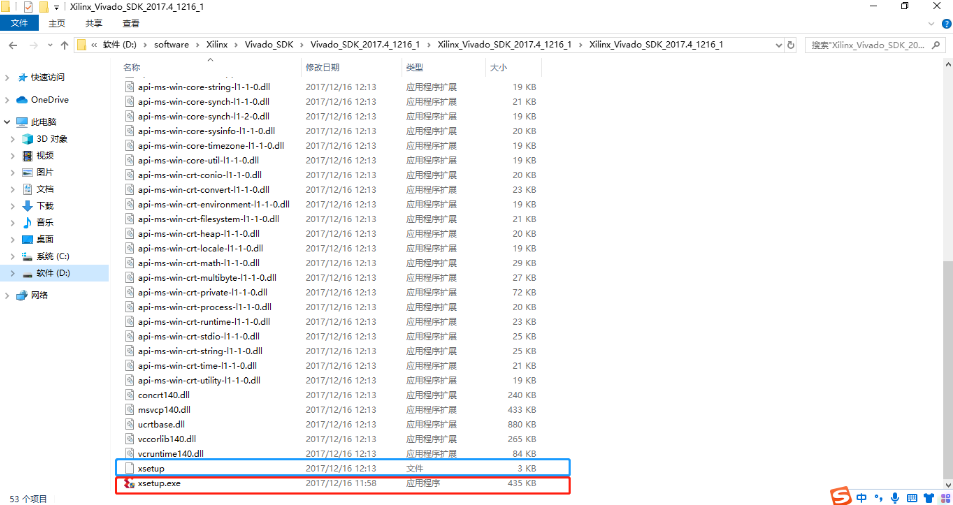The width and height of the screenshot is (953, 505).
Task: Select the ucrtbase.dll file
Action: [161, 424]
